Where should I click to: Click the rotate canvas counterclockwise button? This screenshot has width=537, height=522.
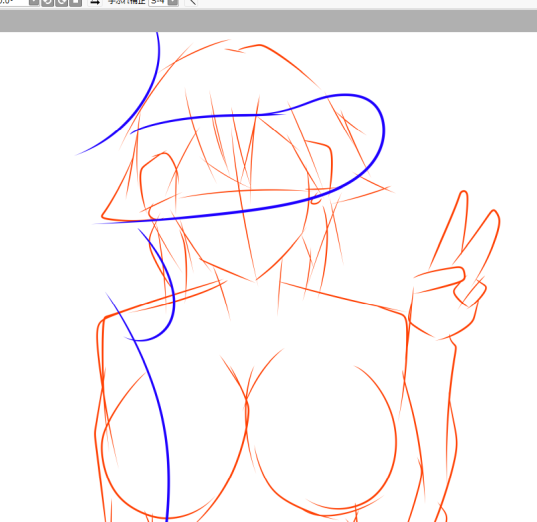48,2
